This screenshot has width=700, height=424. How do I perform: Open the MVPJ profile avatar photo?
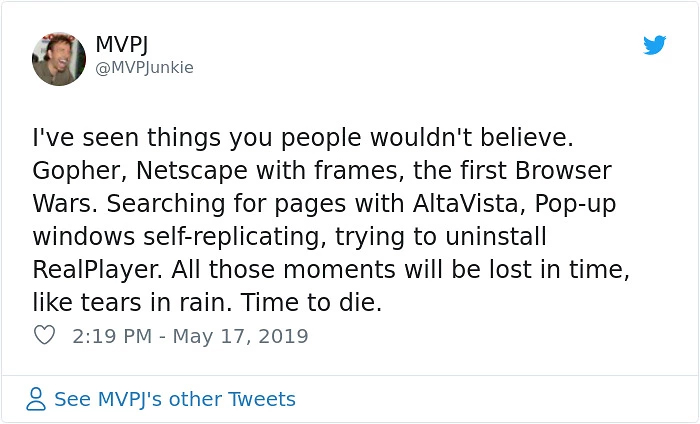click(59, 59)
